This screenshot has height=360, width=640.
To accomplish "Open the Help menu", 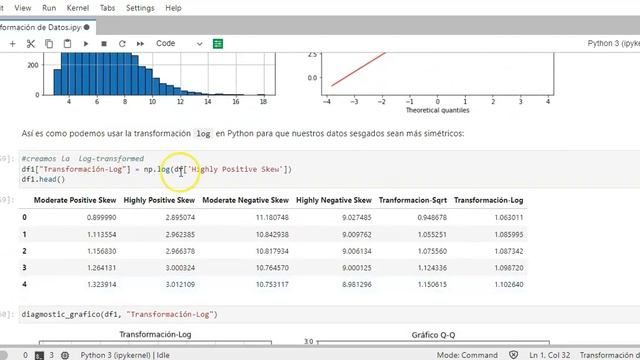I will (173, 8).
